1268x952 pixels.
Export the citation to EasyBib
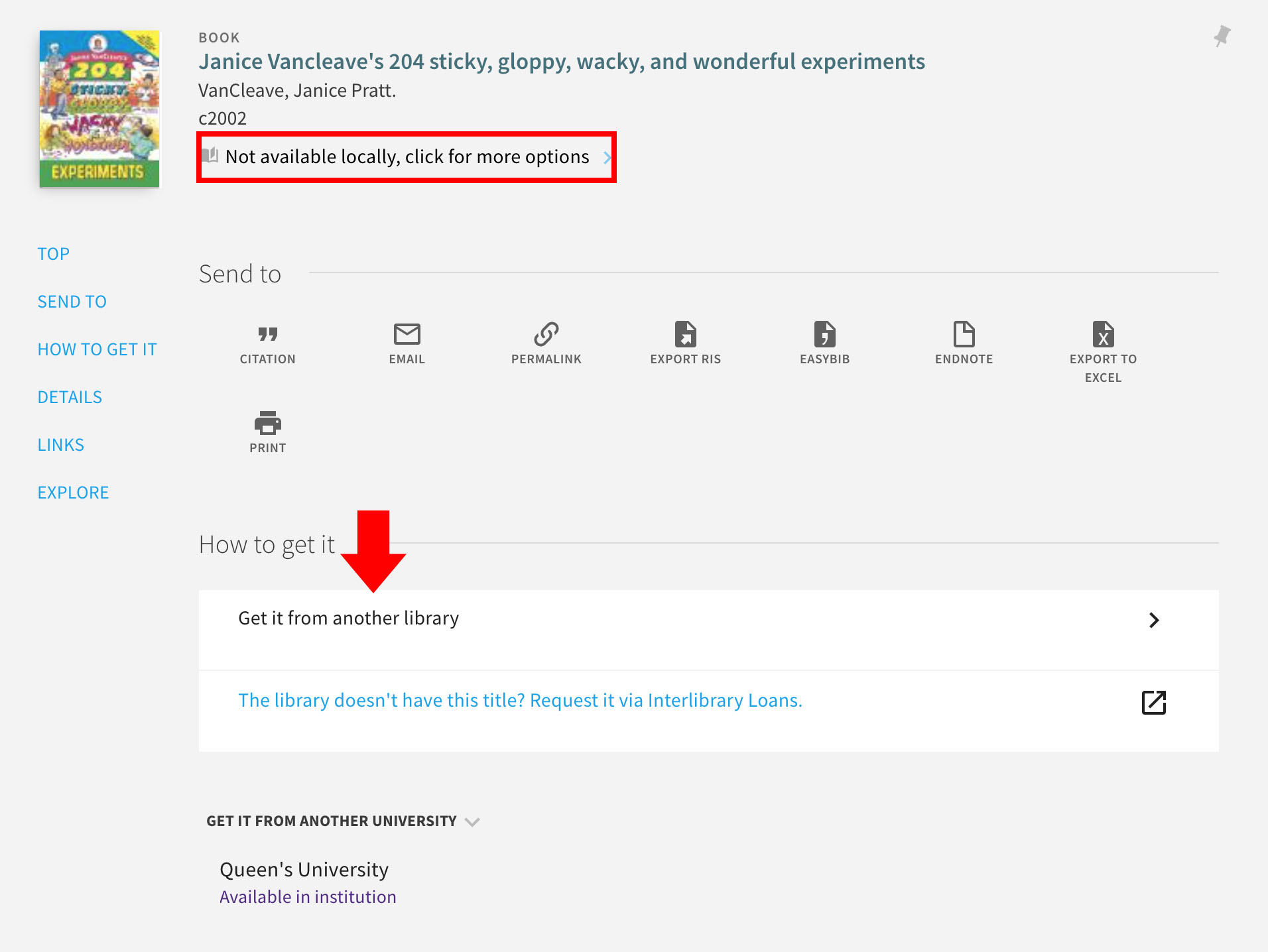(824, 341)
